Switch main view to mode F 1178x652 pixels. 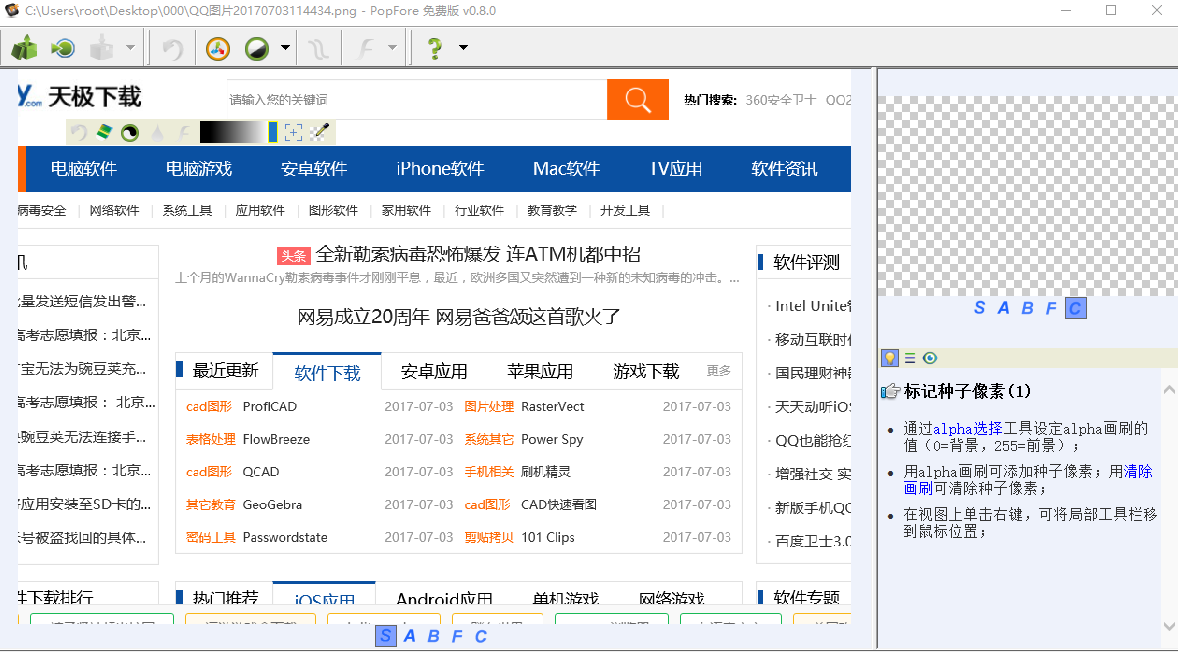click(457, 636)
